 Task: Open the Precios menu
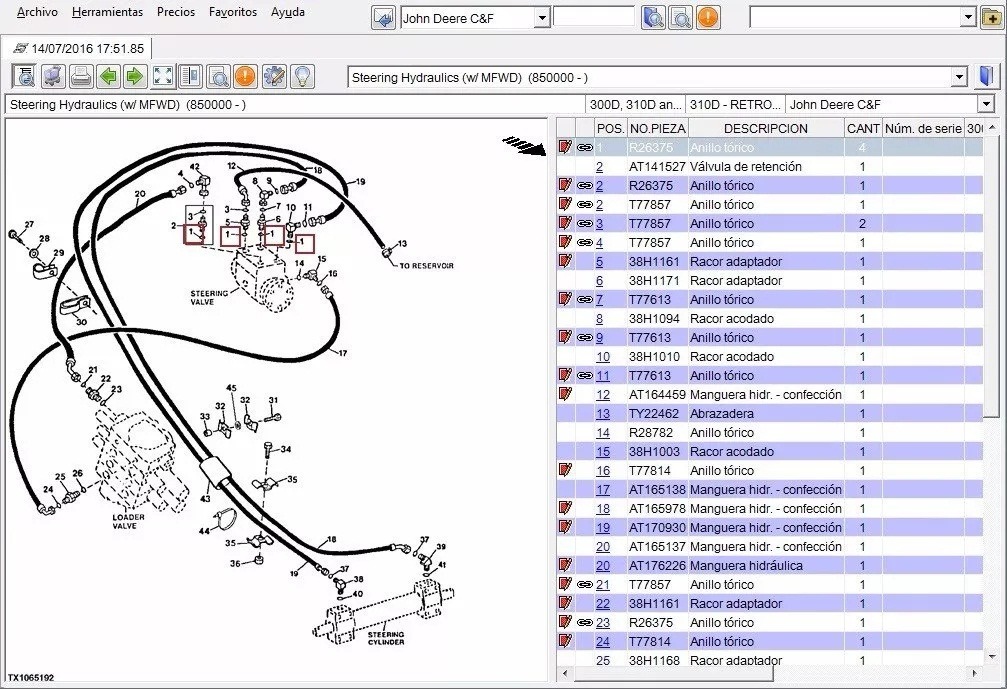click(176, 12)
